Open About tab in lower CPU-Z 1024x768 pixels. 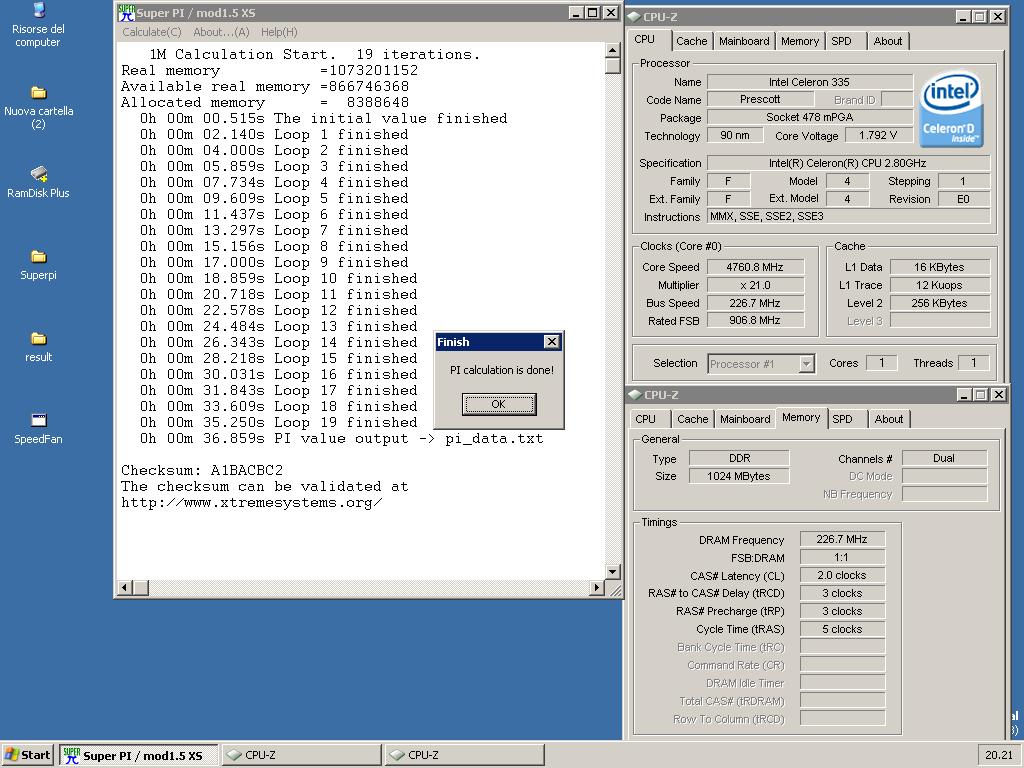pyautogui.click(x=889, y=419)
